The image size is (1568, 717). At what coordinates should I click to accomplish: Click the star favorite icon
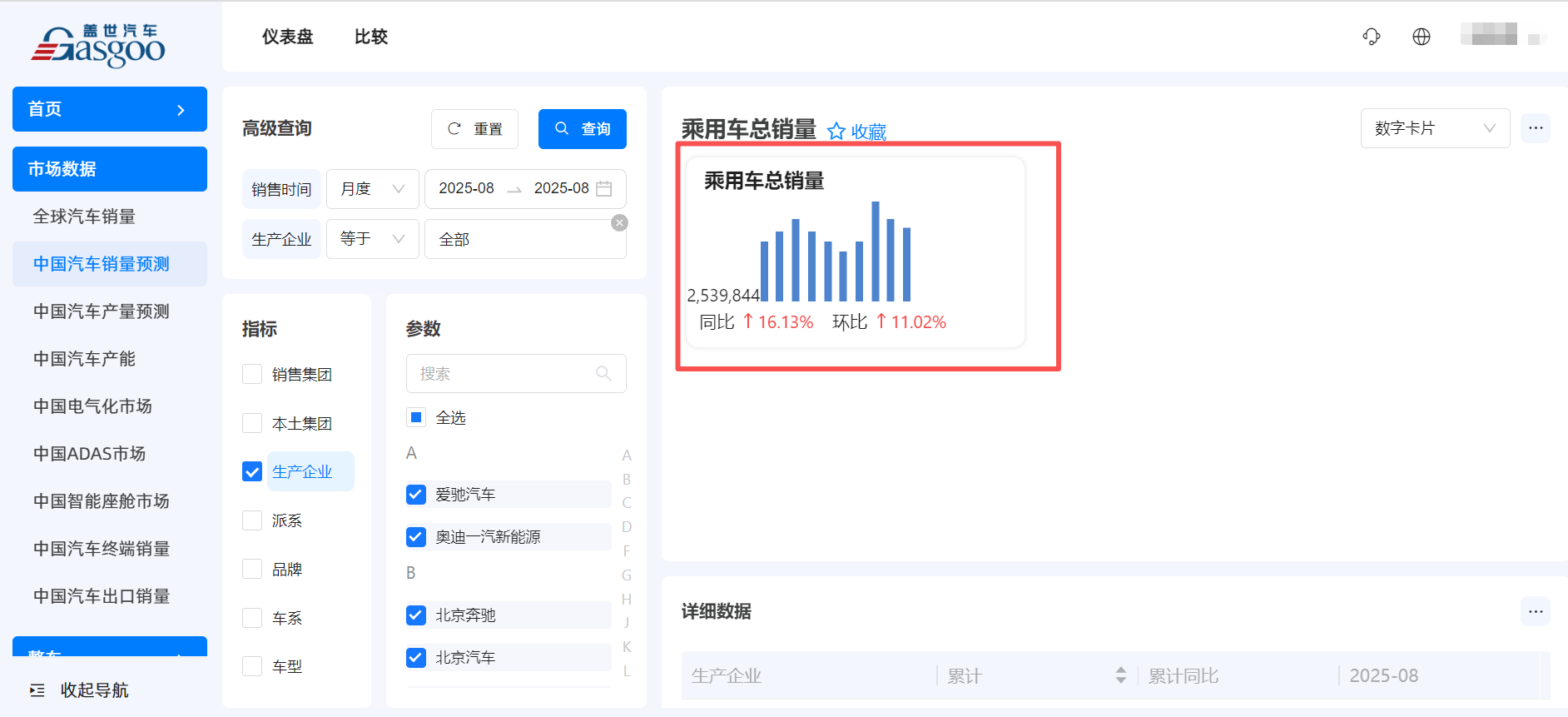coord(836,132)
